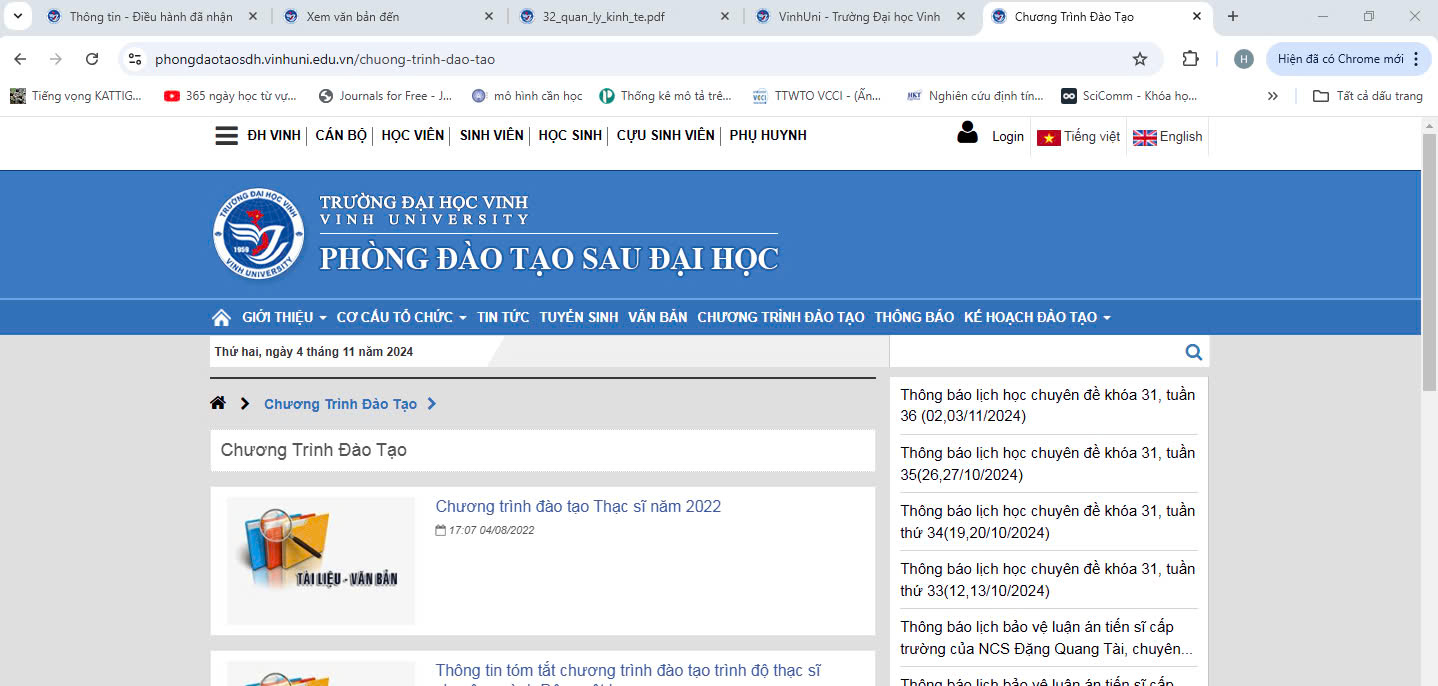The image size is (1438, 686).
Task: Switch language to Tiếng việt
Action: click(1078, 137)
